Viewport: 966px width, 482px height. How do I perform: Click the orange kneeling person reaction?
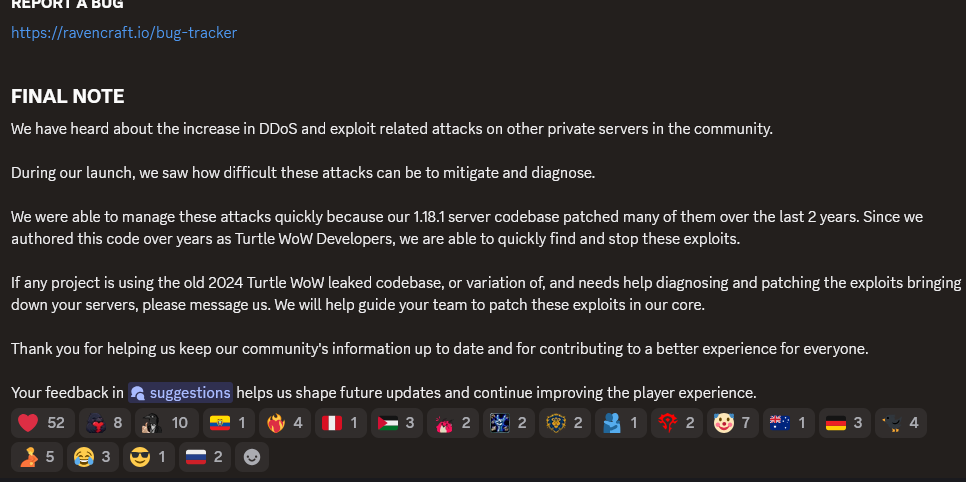click(x=36, y=457)
